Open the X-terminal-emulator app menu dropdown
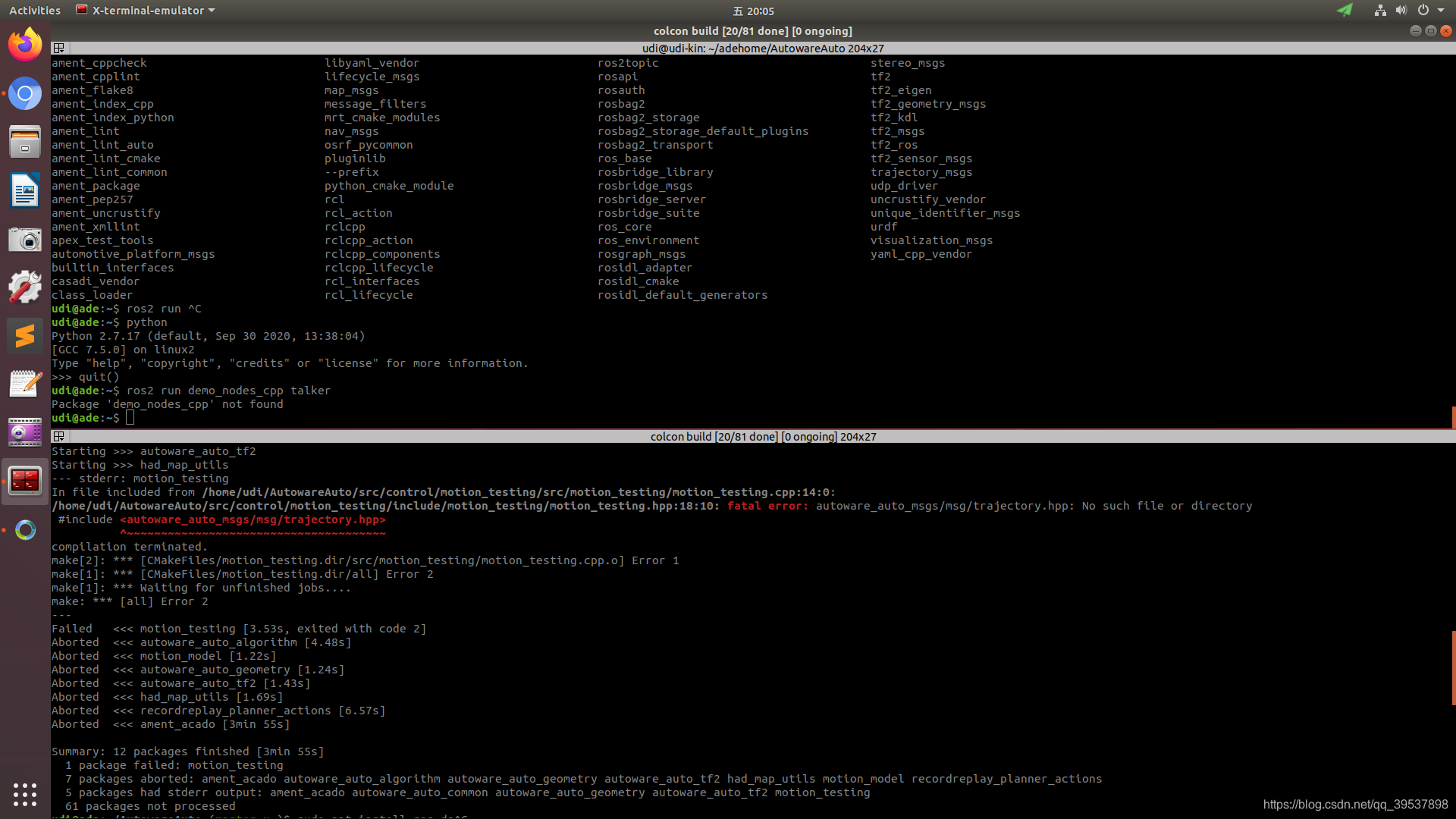Image resolution: width=1456 pixels, height=819 pixels. coord(146,11)
